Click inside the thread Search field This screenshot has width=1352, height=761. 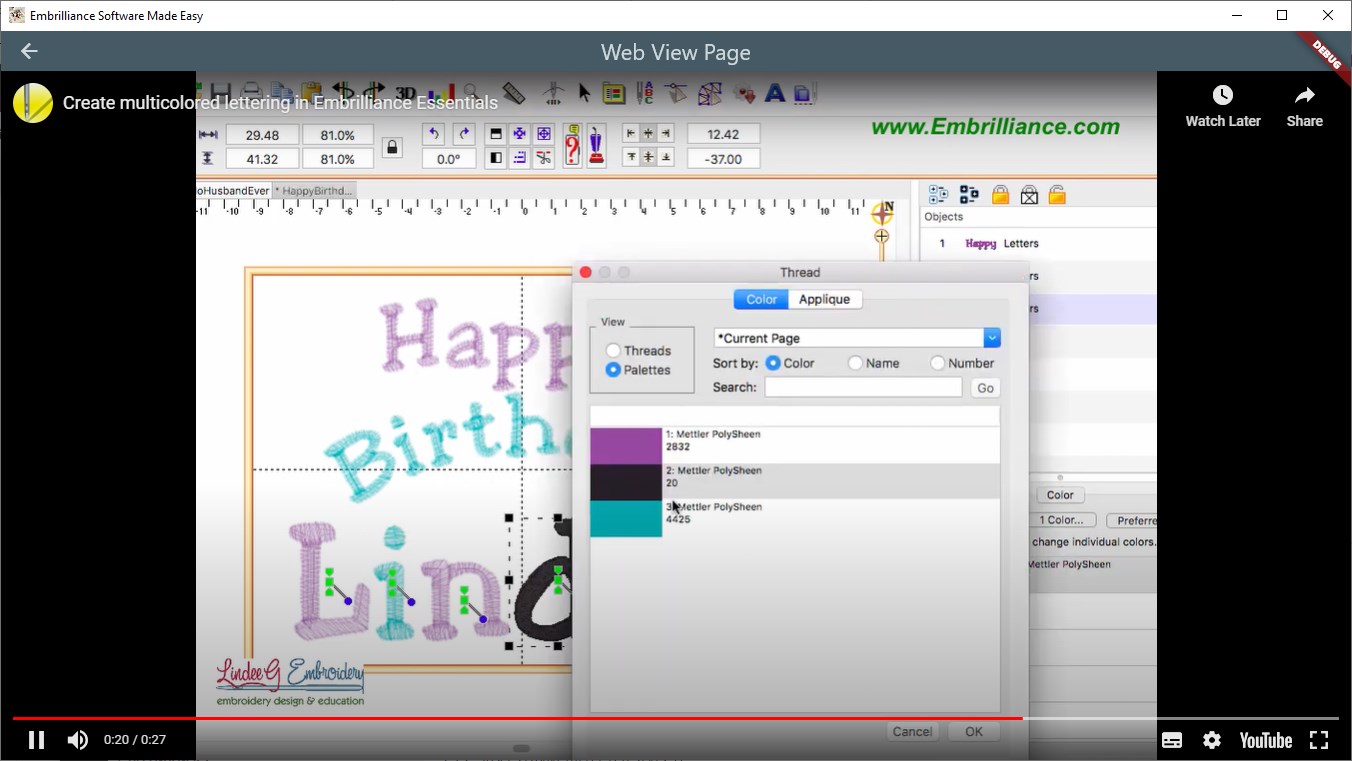pyautogui.click(x=862, y=387)
